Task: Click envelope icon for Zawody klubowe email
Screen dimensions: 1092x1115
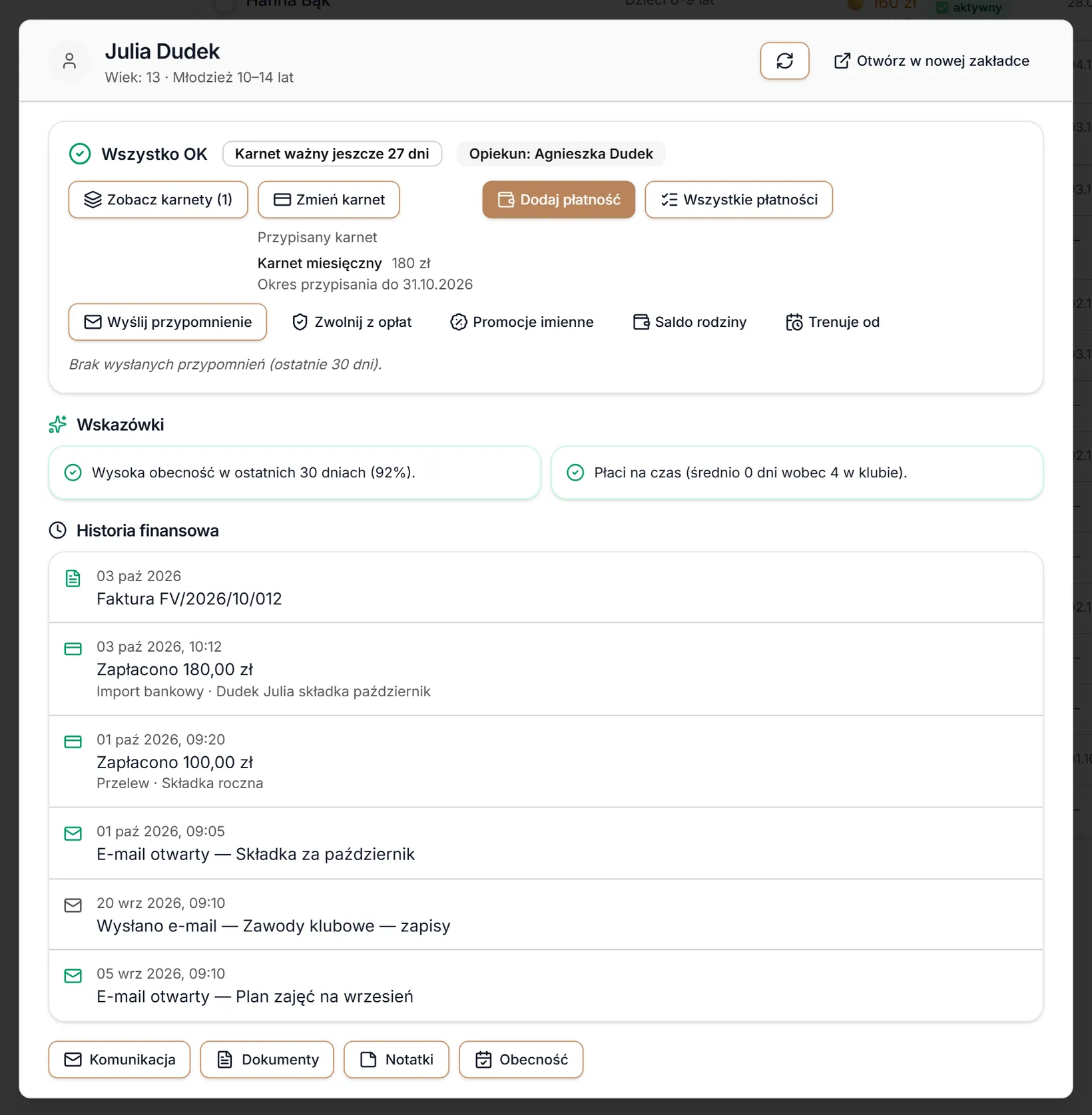Action: click(x=73, y=905)
